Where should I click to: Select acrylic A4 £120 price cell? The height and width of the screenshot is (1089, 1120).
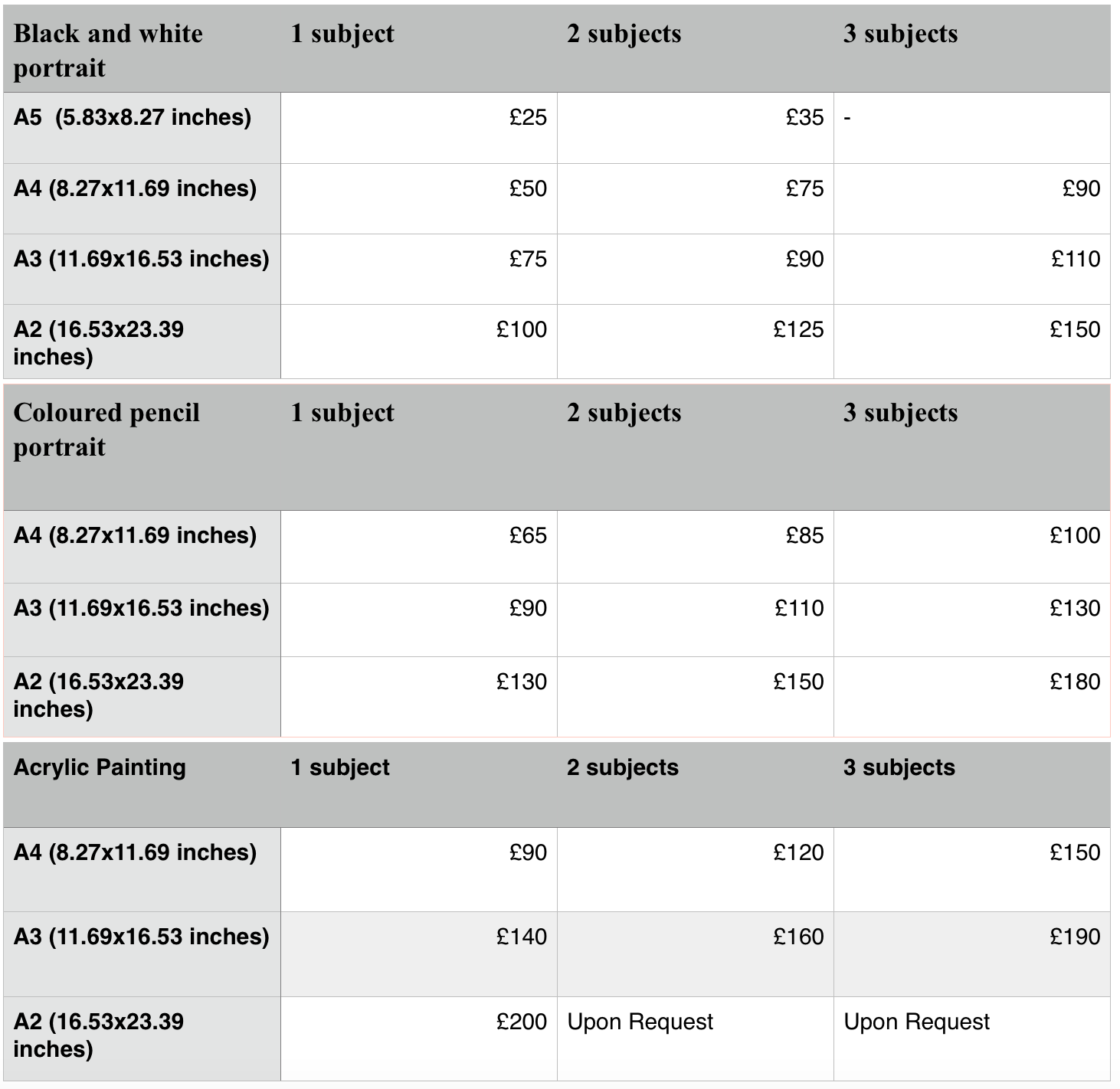coord(798,852)
